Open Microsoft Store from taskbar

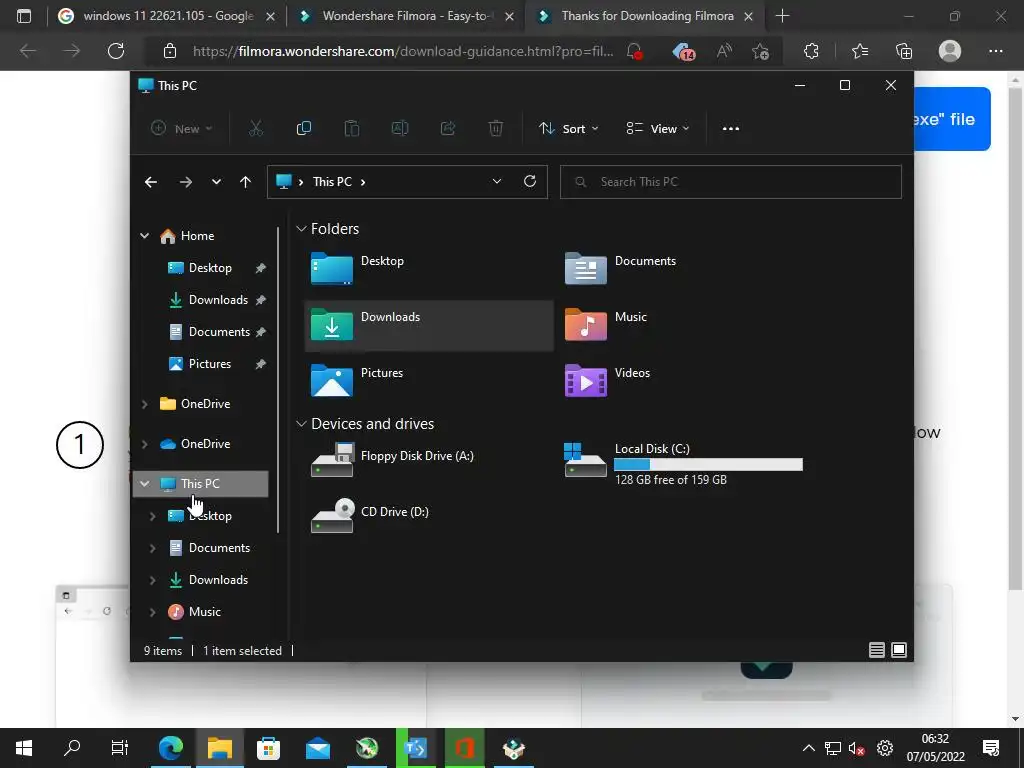tap(268, 748)
